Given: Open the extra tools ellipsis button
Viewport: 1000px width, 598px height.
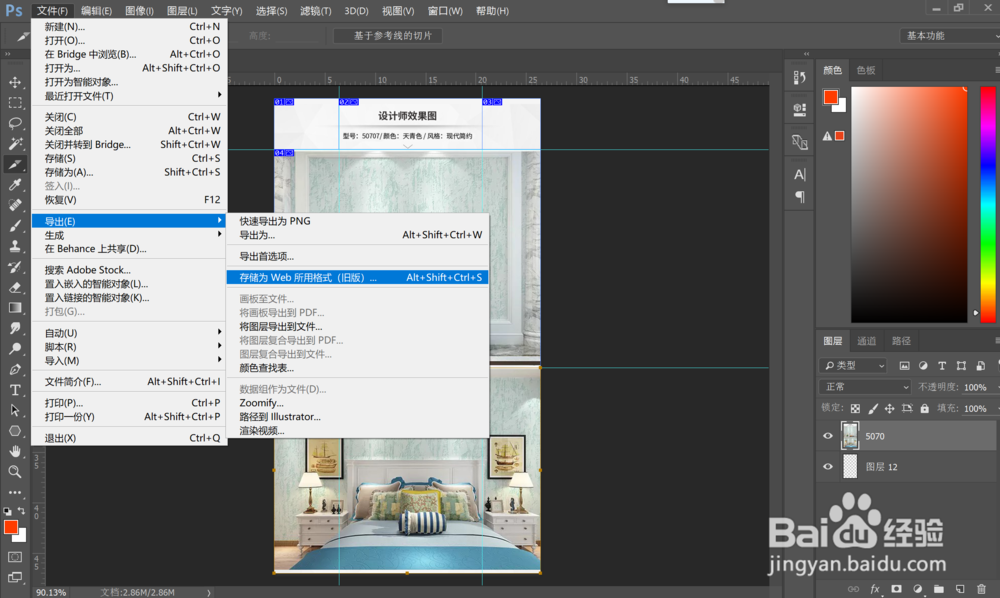Looking at the screenshot, I should coord(15,492).
